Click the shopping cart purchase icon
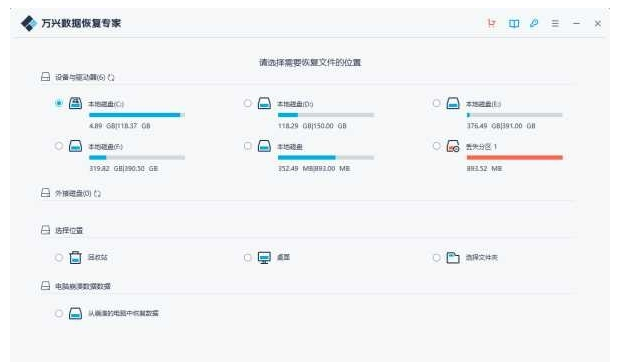The image size is (622, 362). [491, 23]
